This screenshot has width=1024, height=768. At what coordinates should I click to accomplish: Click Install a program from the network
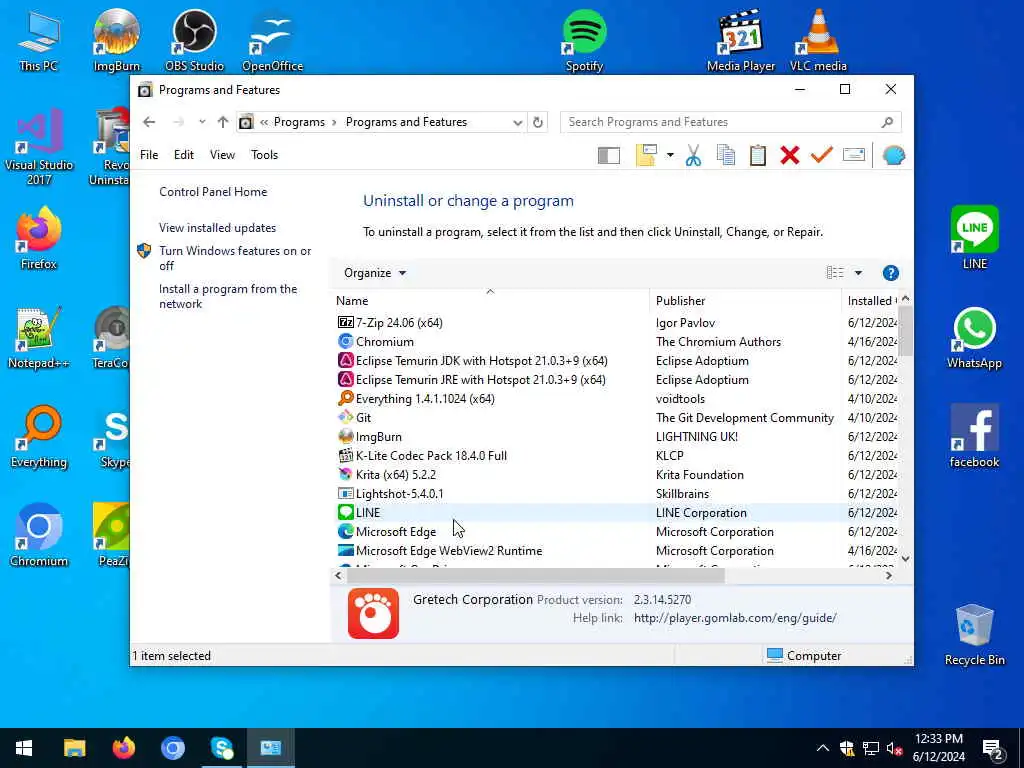pyautogui.click(x=228, y=296)
